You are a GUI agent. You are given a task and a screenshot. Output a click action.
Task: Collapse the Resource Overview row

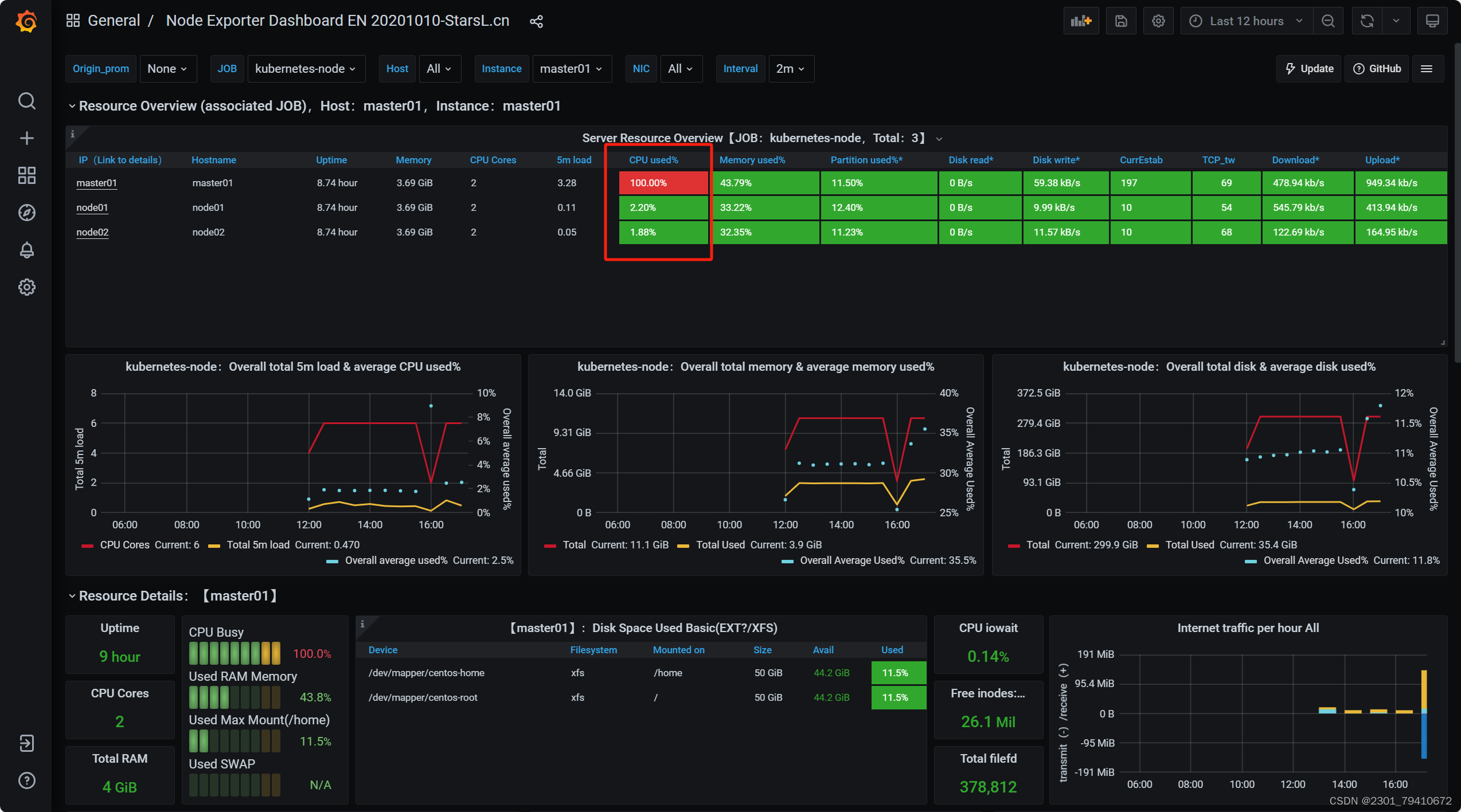pyautogui.click(x=72, y=106)
